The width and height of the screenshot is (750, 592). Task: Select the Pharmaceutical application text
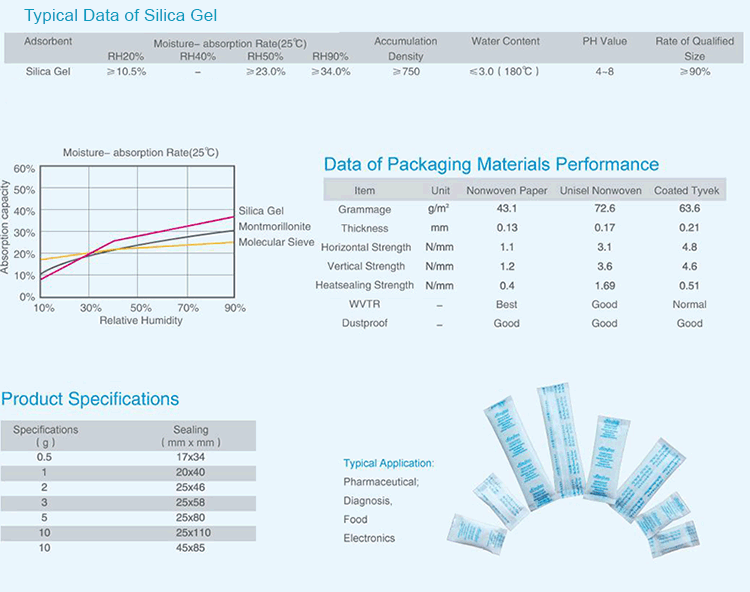pyautogui.click(x=382, y=482)
